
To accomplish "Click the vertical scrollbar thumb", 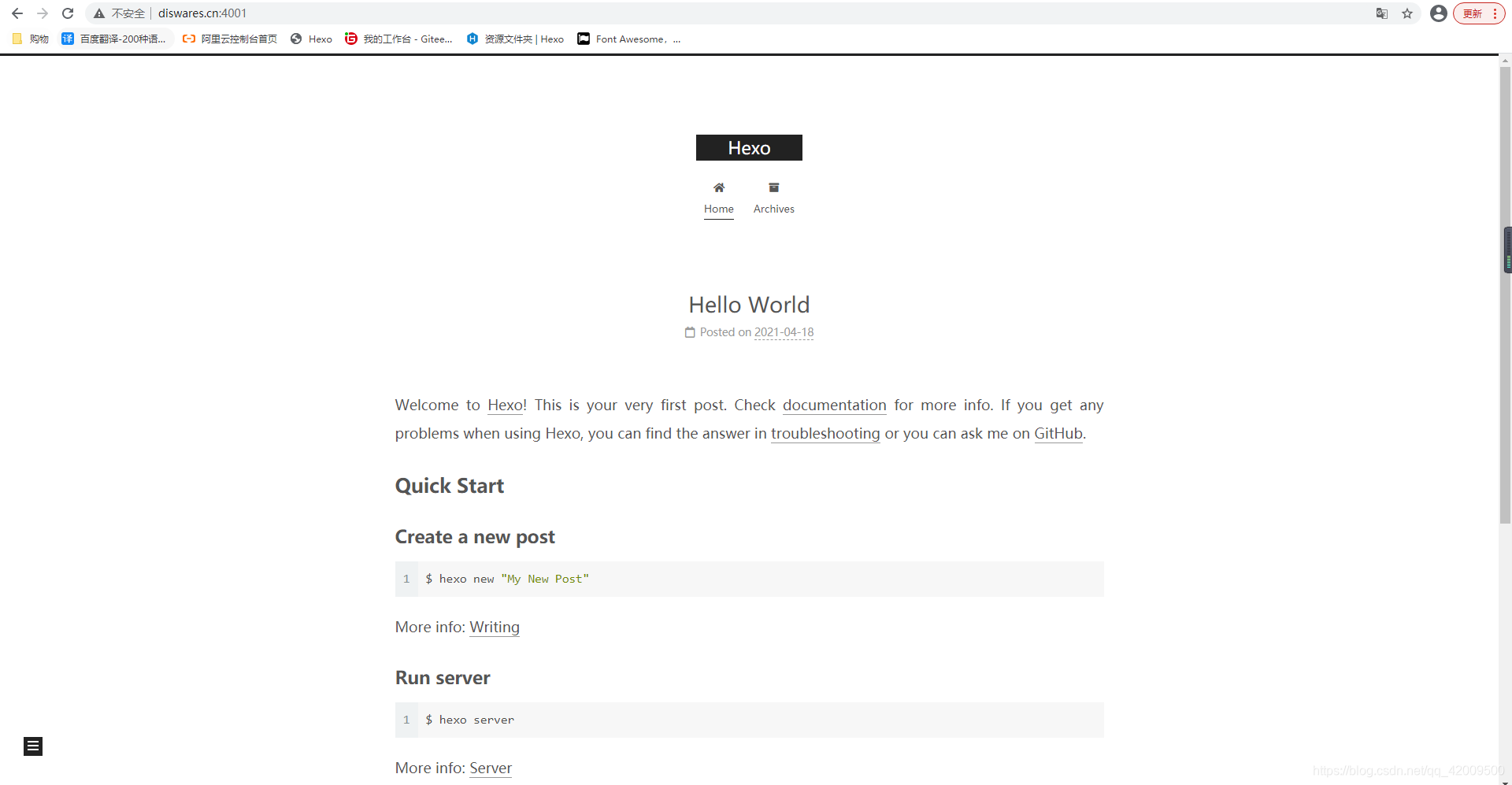I will (x=1505, y=295).
